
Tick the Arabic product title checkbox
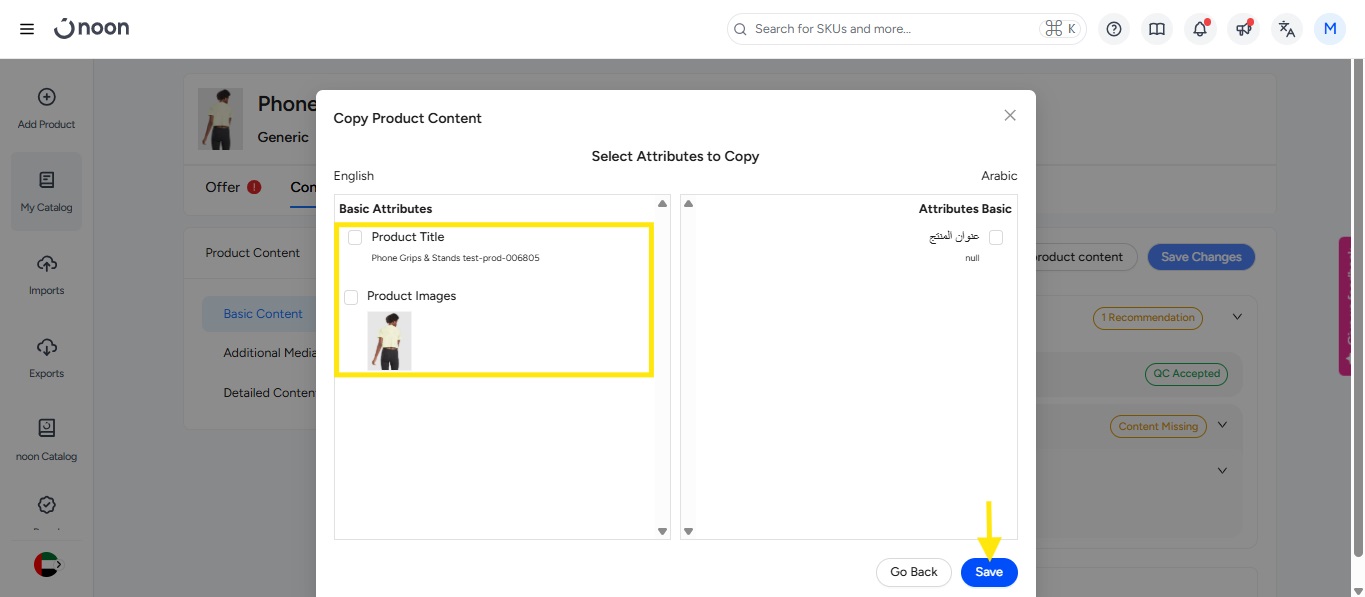coord(995,238)
